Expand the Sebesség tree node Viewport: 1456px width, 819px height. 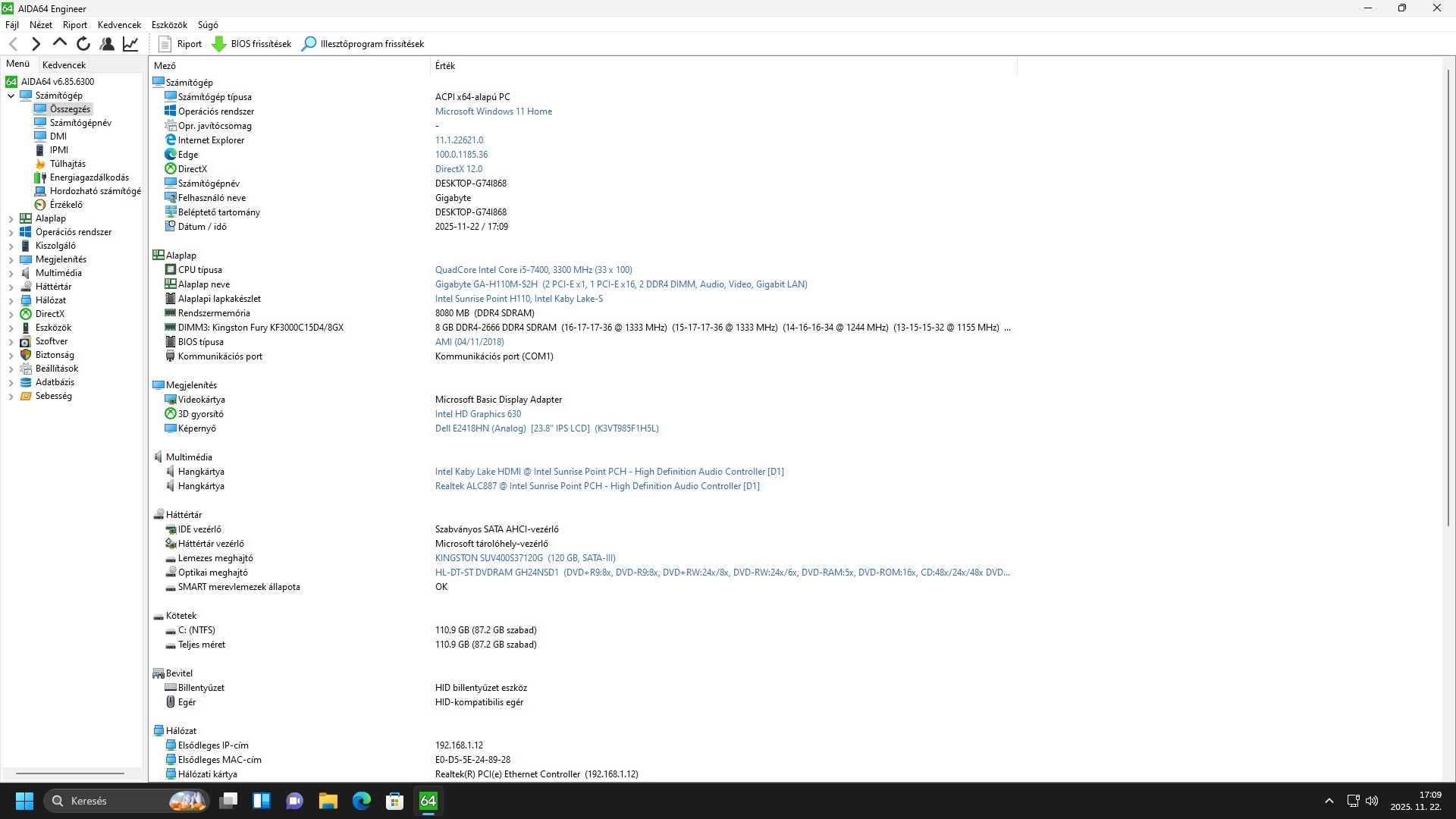(11, 396)
